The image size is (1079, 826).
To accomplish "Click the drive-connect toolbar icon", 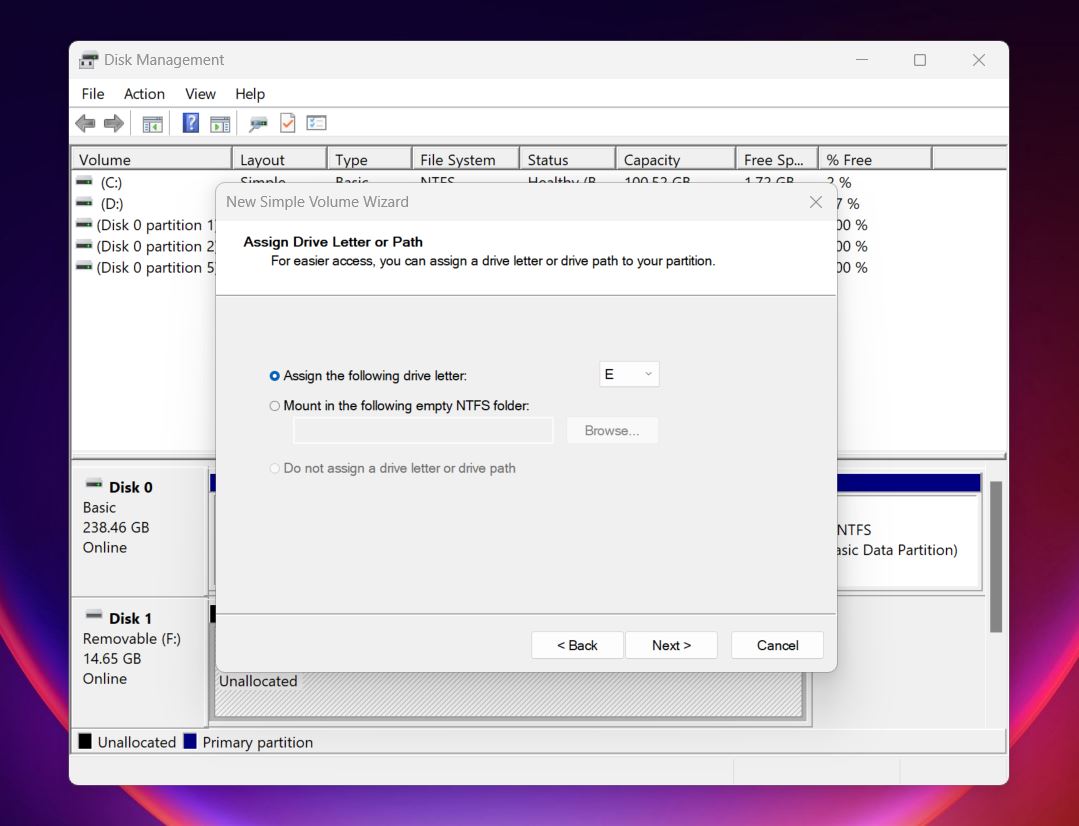I will (x=258, y=124).
